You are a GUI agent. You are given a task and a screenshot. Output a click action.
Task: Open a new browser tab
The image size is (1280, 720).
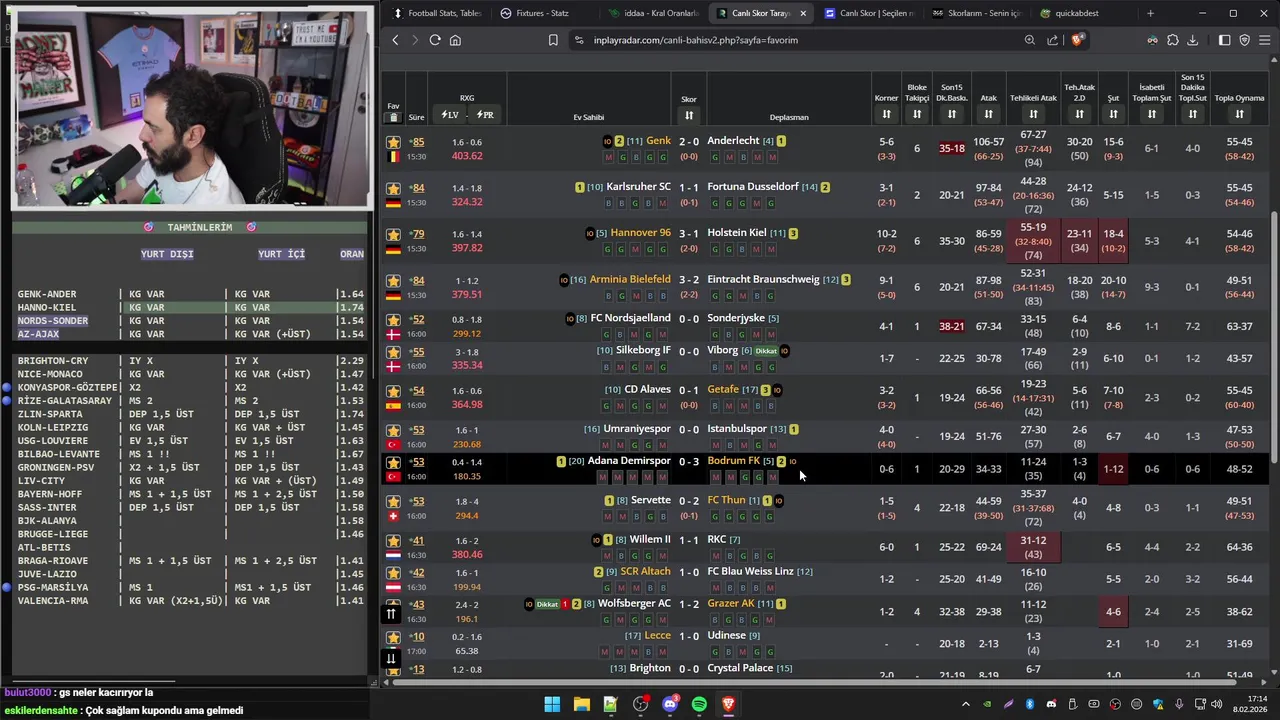click(1150, 13)
